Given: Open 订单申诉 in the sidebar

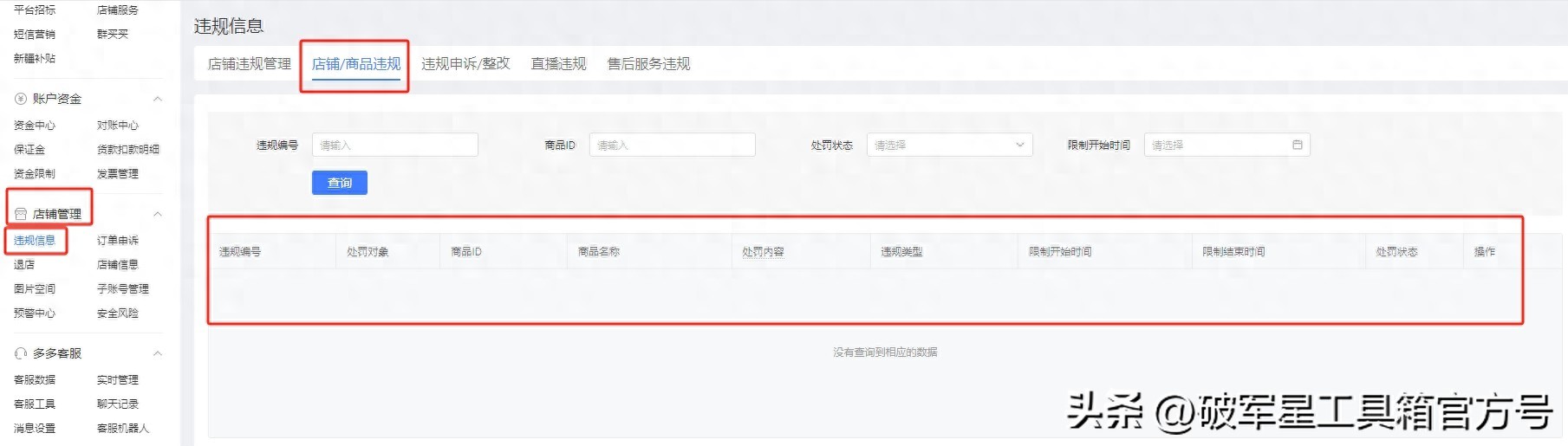Looking at the screenshot, I should click(x=118, y=241).
